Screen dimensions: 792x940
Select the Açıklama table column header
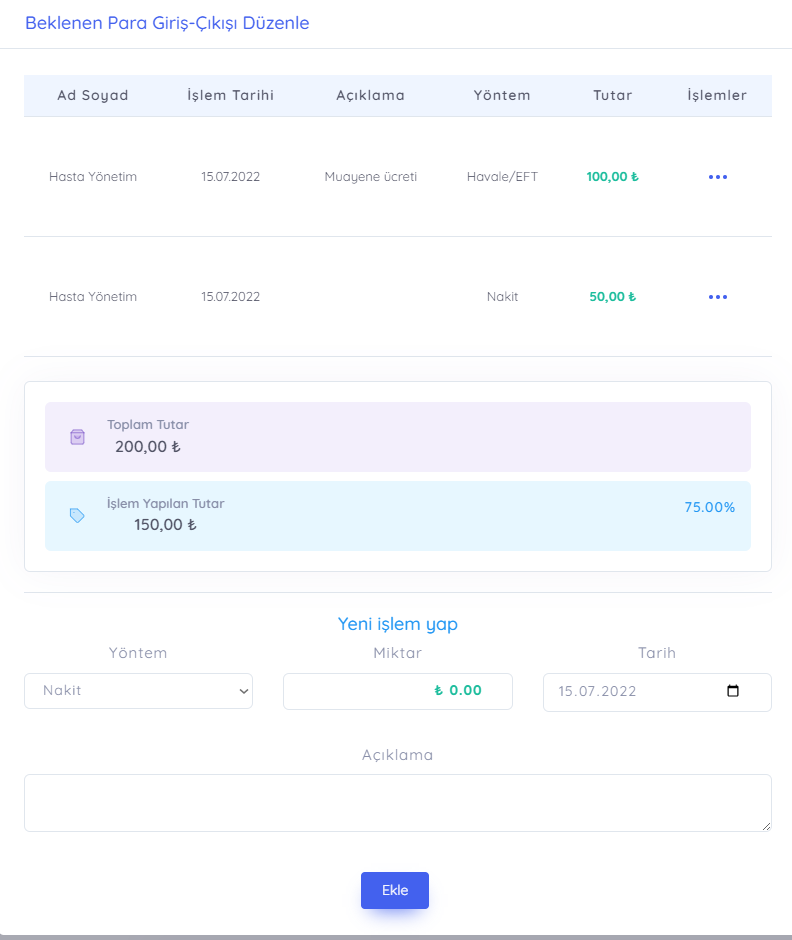[370, 96]
